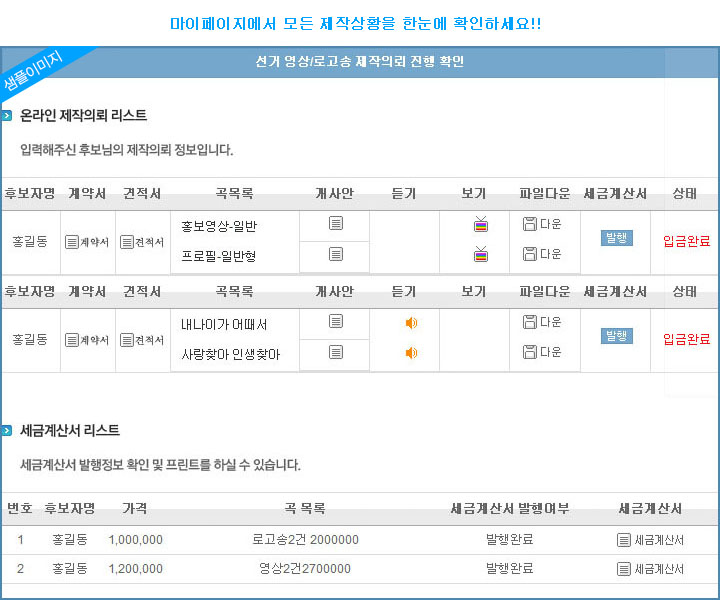Download the file for 내나이가 어때서

coord(543,322)
